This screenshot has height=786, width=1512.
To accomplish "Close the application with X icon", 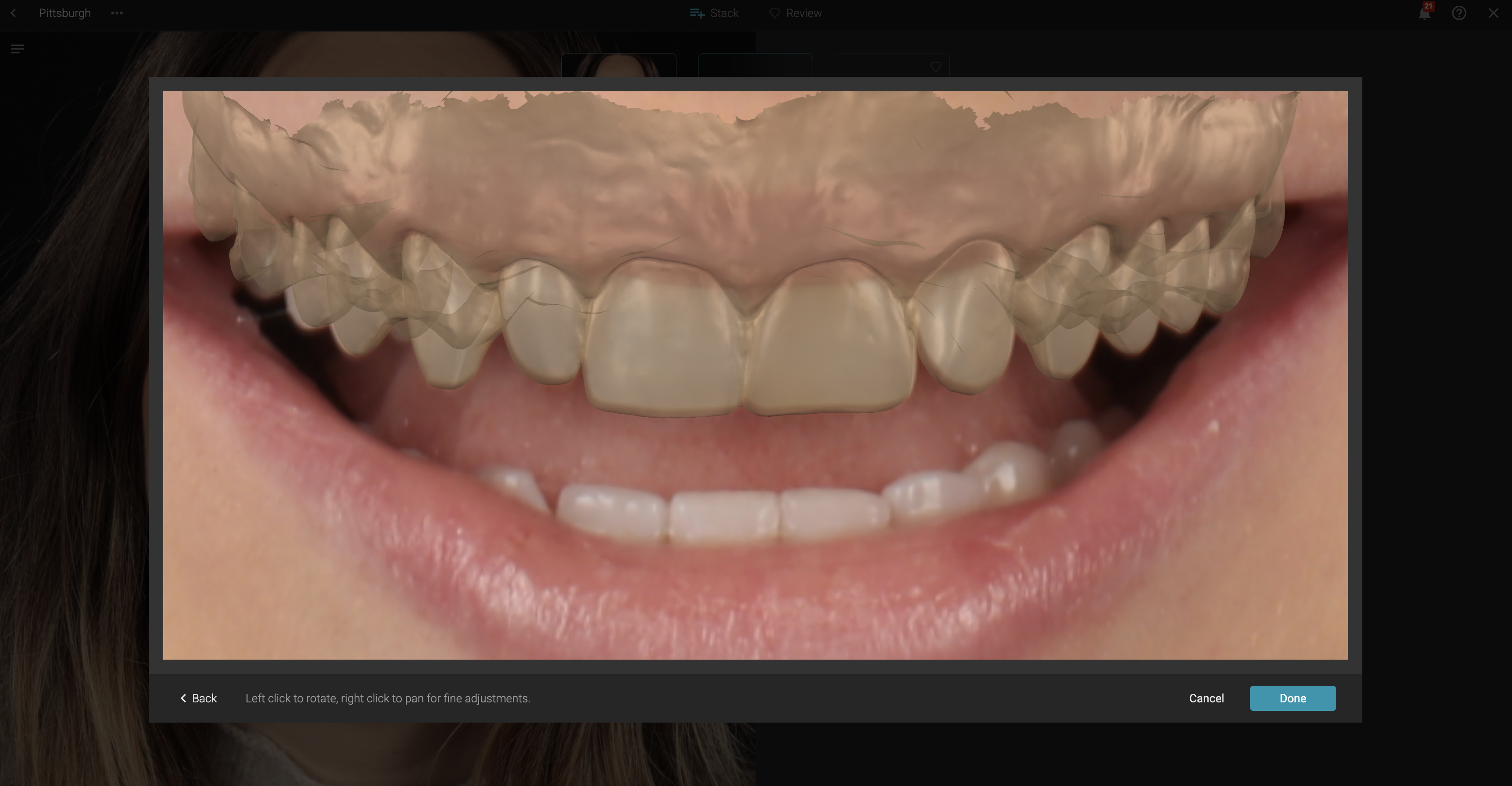I will coord(1493,13).
